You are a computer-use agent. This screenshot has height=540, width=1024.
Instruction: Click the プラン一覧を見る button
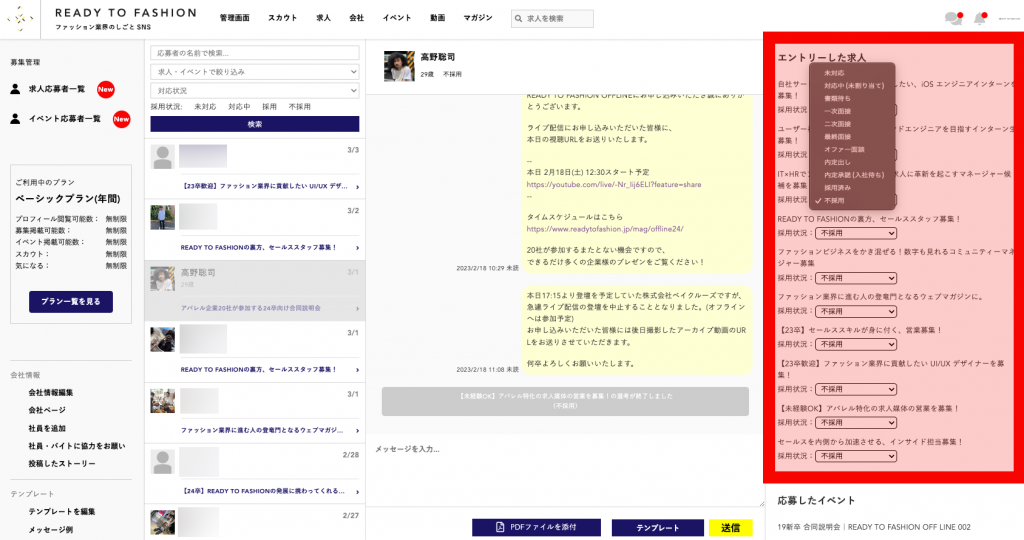(71, 302)
